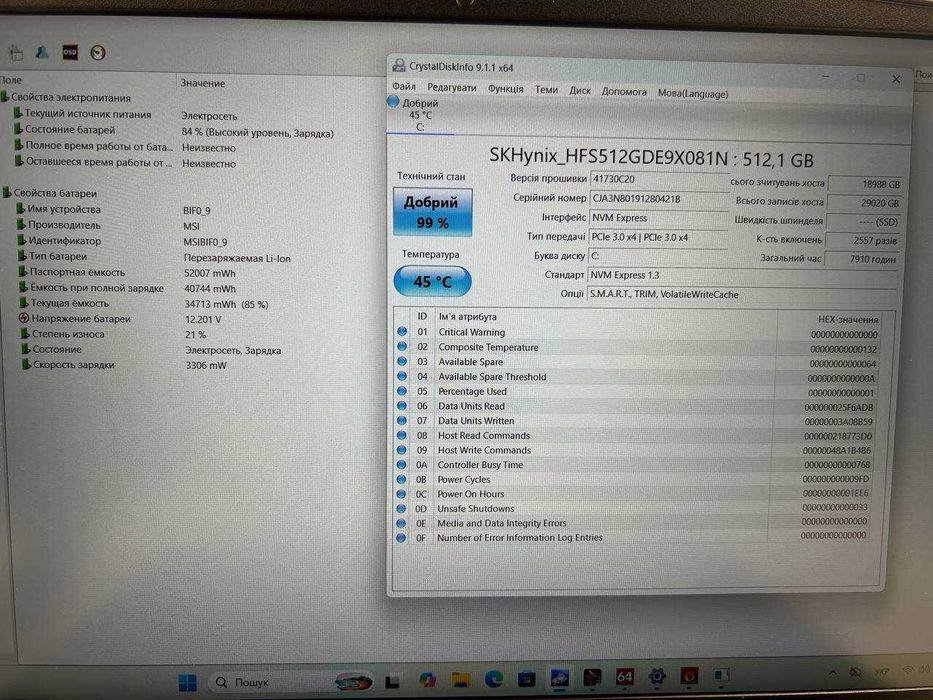Screen dimensions: 933x700
Task: Click the Версія прошивки field 41730C20
Action: click(659, 179)
